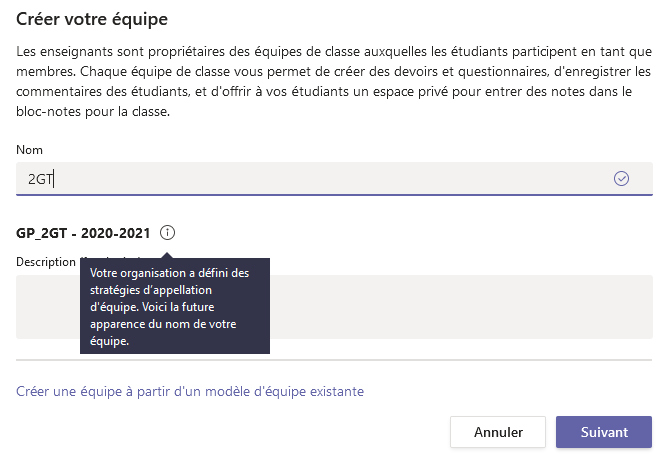Click the Créer votre équipe heading

click(92, 19)
